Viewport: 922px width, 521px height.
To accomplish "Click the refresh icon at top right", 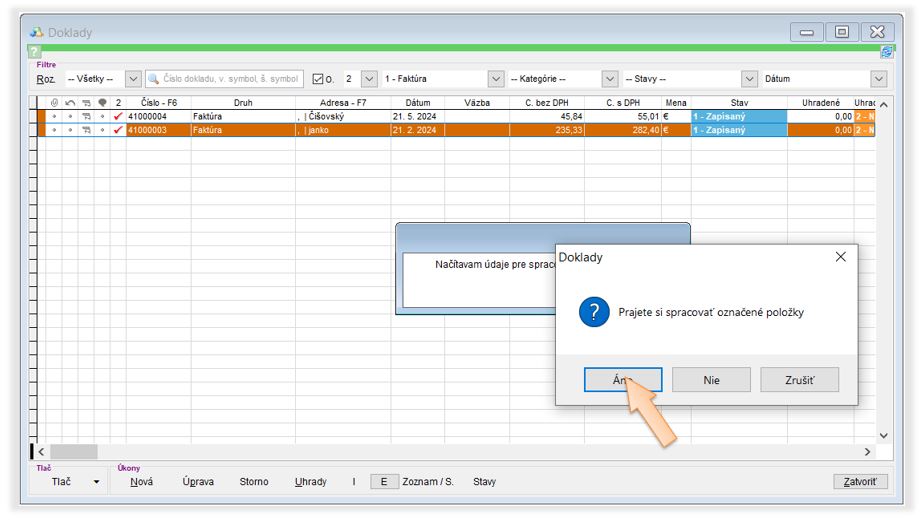I will (x=886, y=52).
